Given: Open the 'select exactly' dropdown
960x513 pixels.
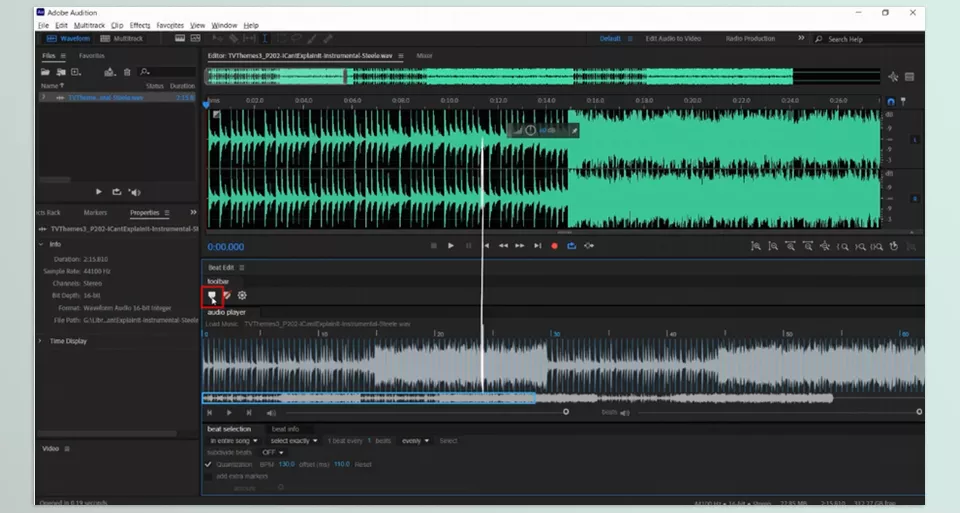Looking at the screenshot, I should tap(294, 441).
